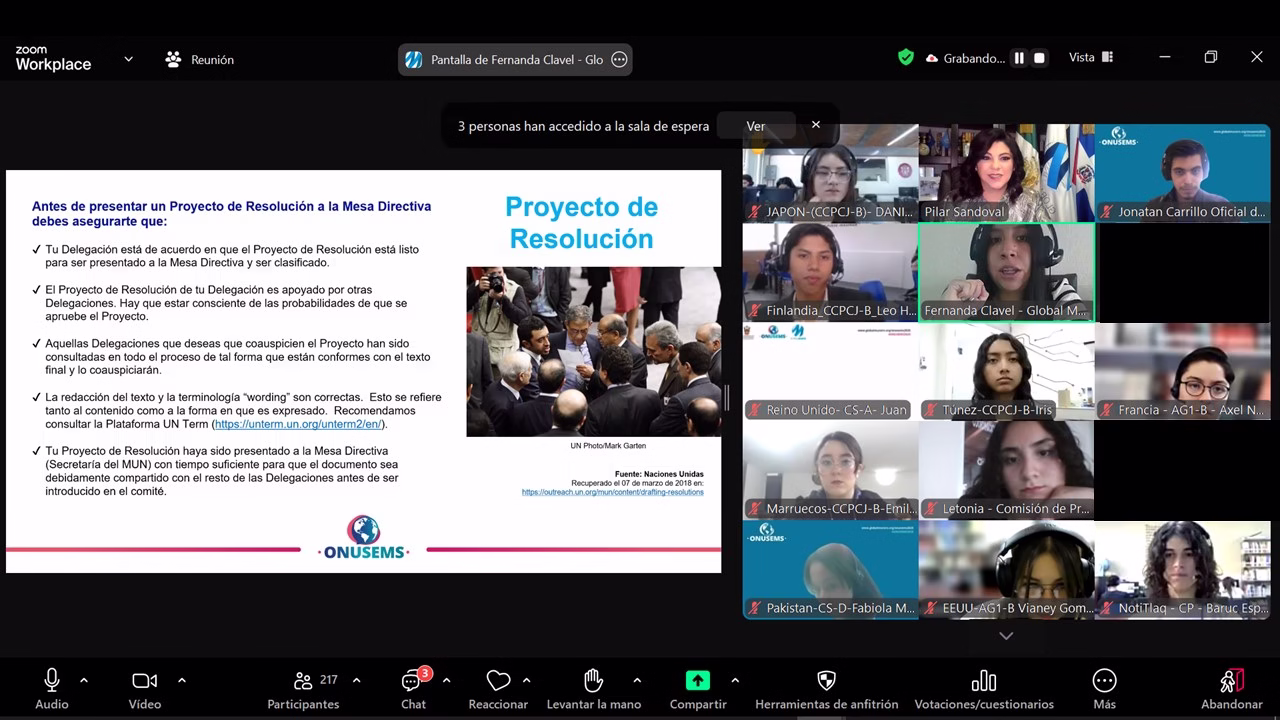Click the Reaccionar heart icon
Viewport: 1280px width, 720px height.
click(498, 682)
